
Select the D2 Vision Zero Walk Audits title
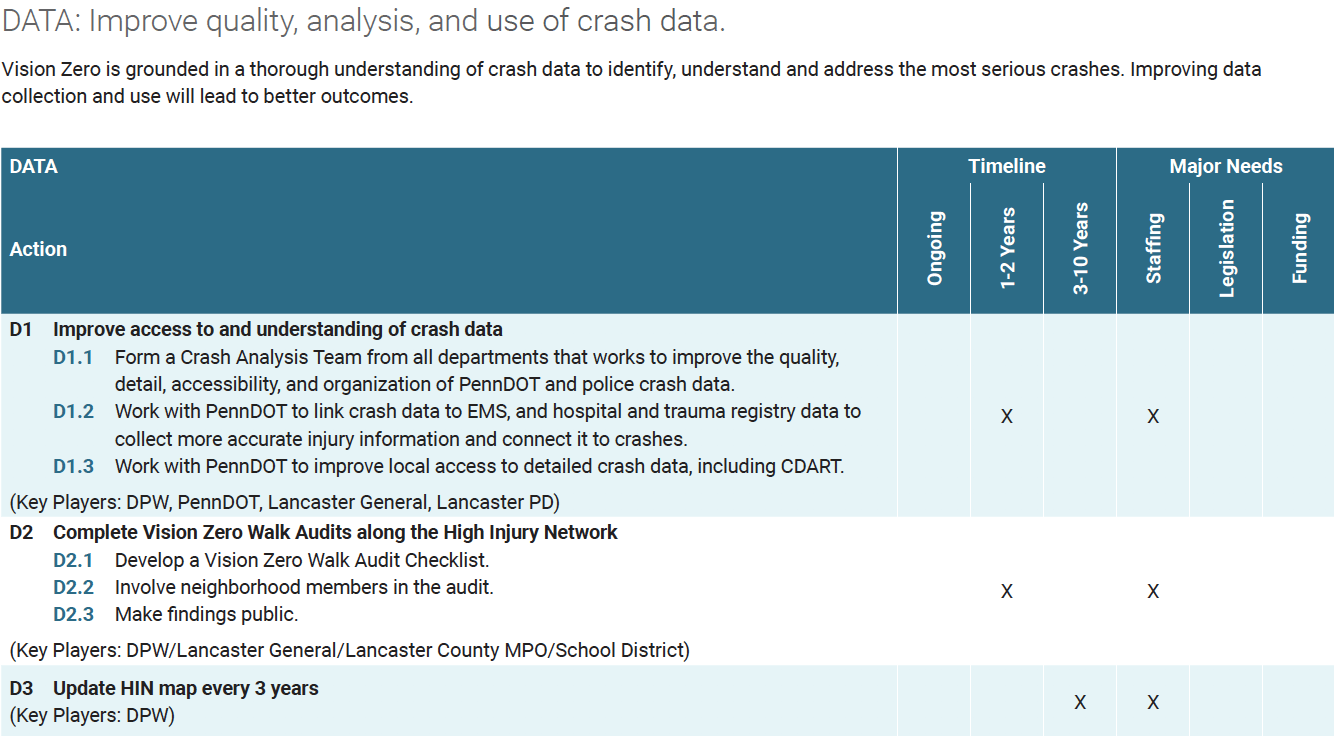tap(334, 532)
